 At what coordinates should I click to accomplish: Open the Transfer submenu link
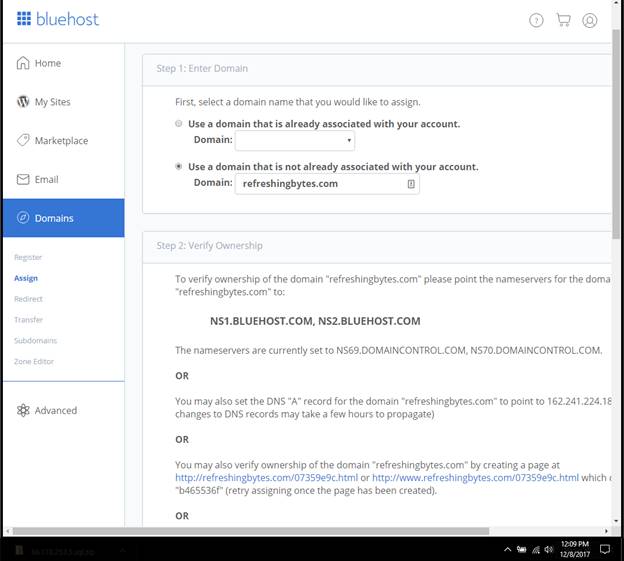pyautogui.click(x=28, y=319)
